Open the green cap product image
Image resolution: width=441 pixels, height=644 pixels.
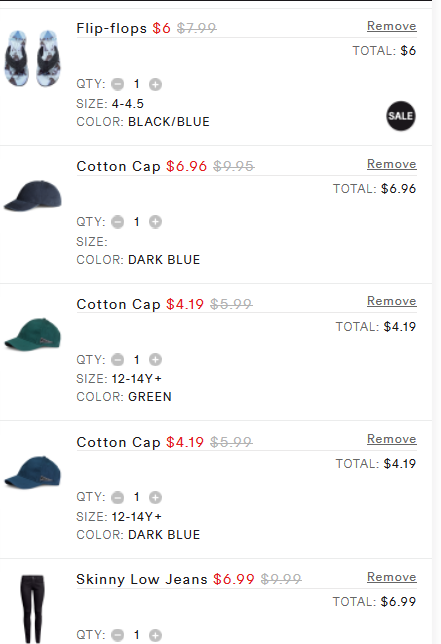(33, 334)
